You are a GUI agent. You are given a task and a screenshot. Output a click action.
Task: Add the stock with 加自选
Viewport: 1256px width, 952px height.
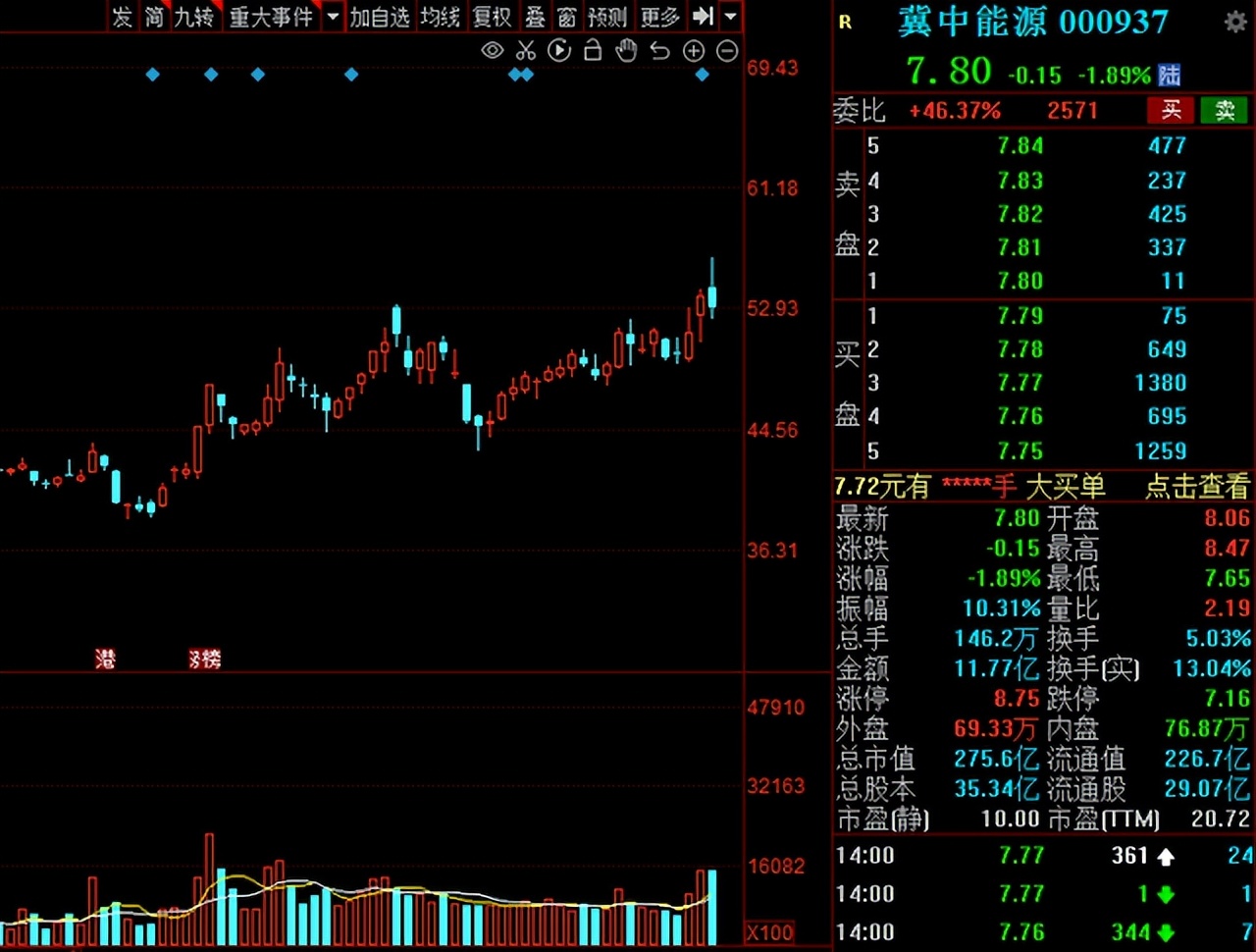[x=380, y=17]
